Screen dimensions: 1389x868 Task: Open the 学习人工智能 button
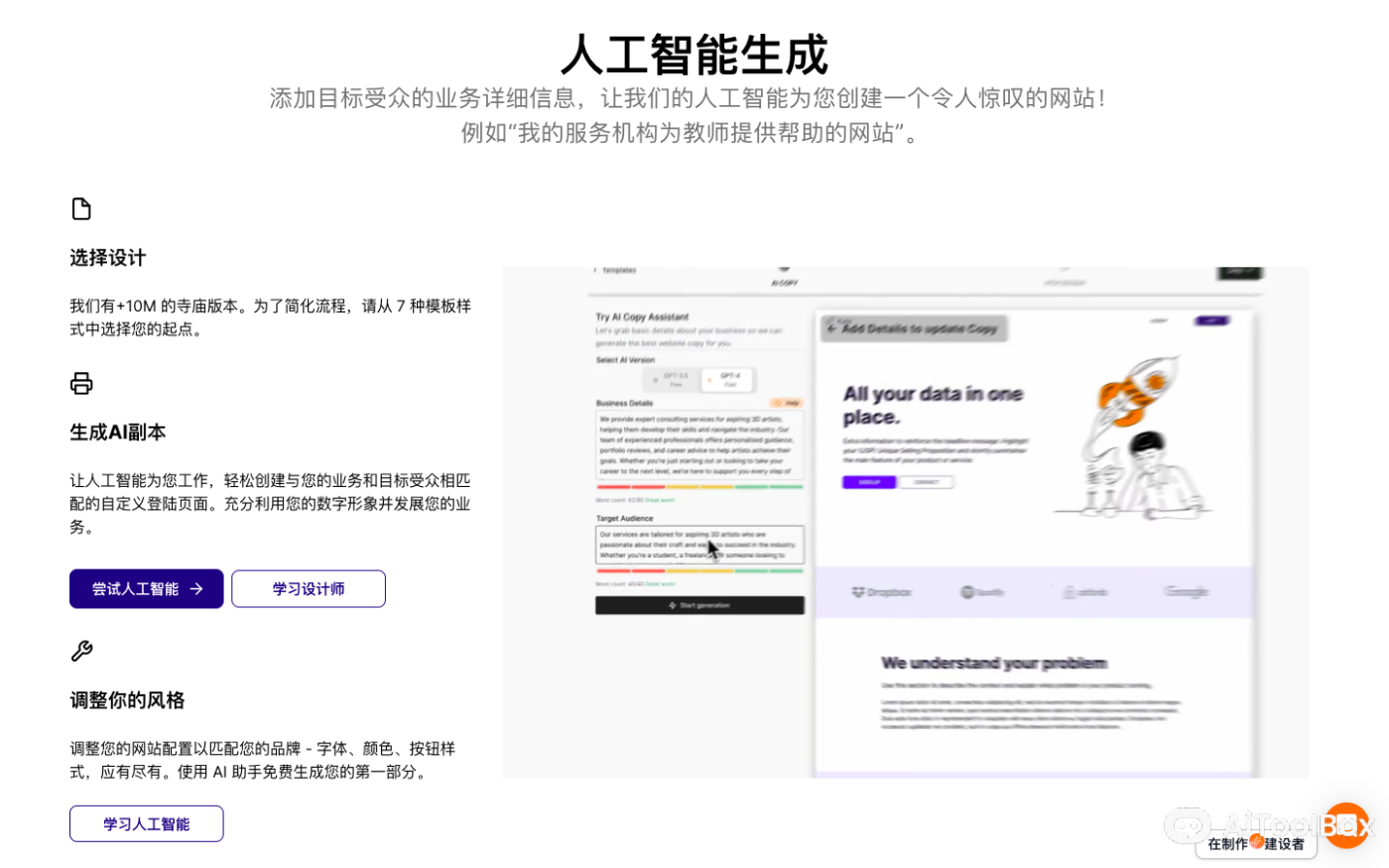[x=146, y=824]
